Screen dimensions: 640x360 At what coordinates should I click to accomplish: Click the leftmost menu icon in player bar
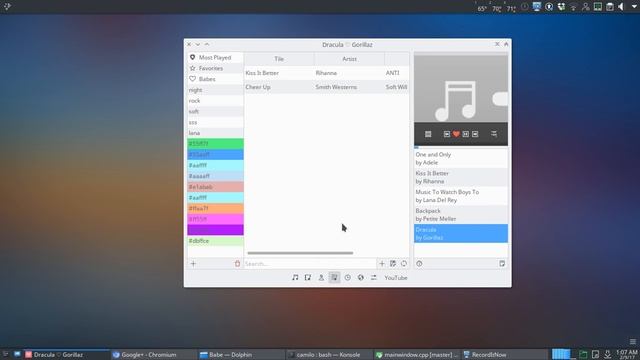point(428,134)
